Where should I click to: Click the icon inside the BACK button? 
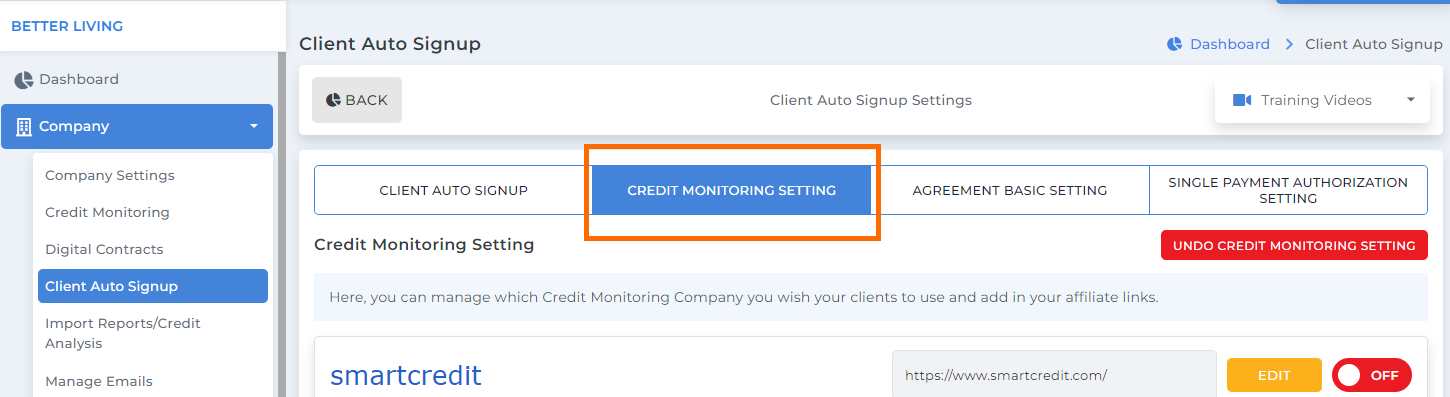333,100
